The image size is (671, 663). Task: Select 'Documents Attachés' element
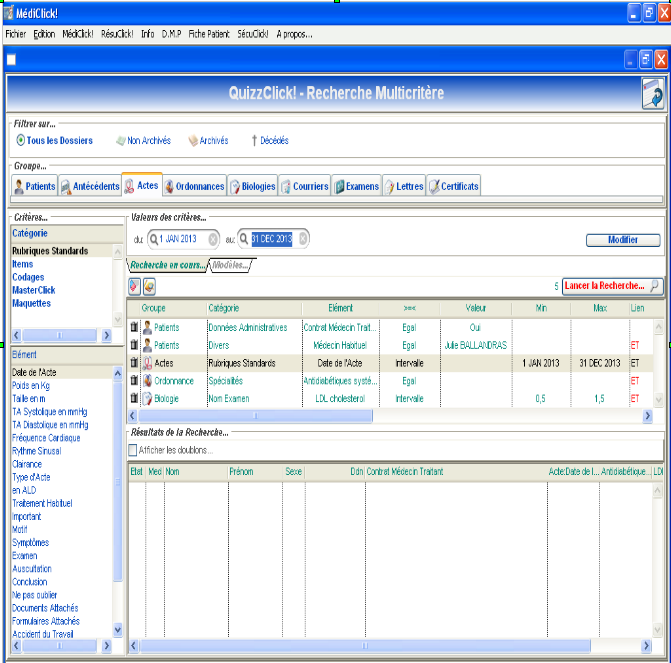(45, 608)
